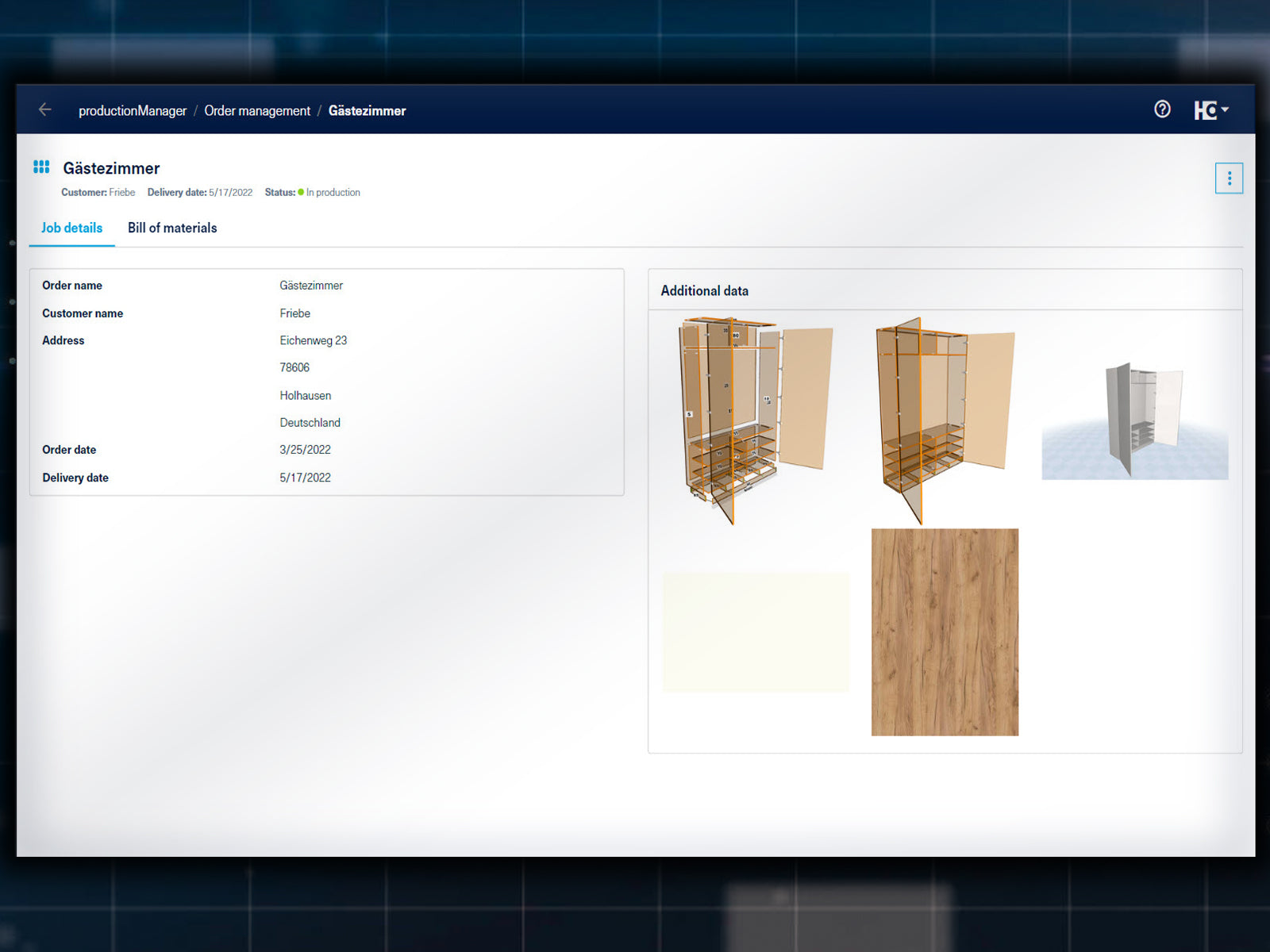
Task: Select the cream color material swatch
Action: (756, 632)
